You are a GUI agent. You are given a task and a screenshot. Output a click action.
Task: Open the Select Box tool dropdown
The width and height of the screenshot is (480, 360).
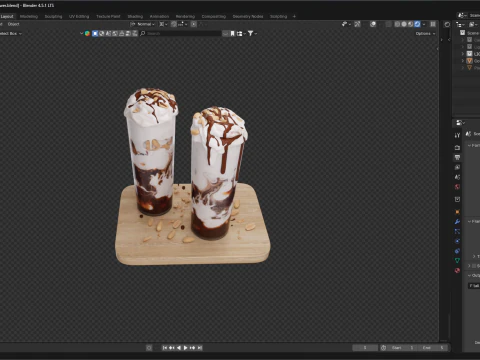pos(11,33)
